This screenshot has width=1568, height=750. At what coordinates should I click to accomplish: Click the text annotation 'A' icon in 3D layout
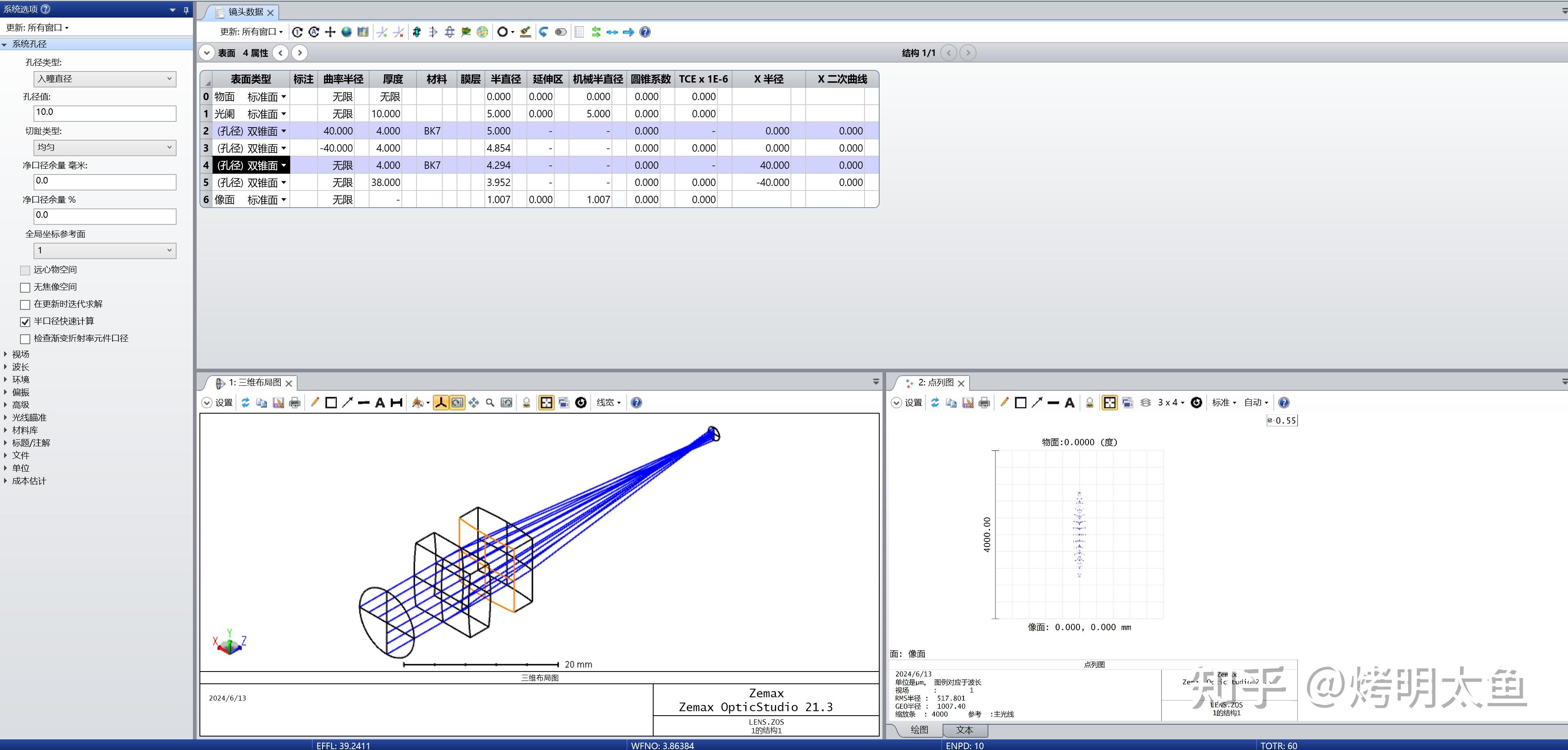point(380,403)
